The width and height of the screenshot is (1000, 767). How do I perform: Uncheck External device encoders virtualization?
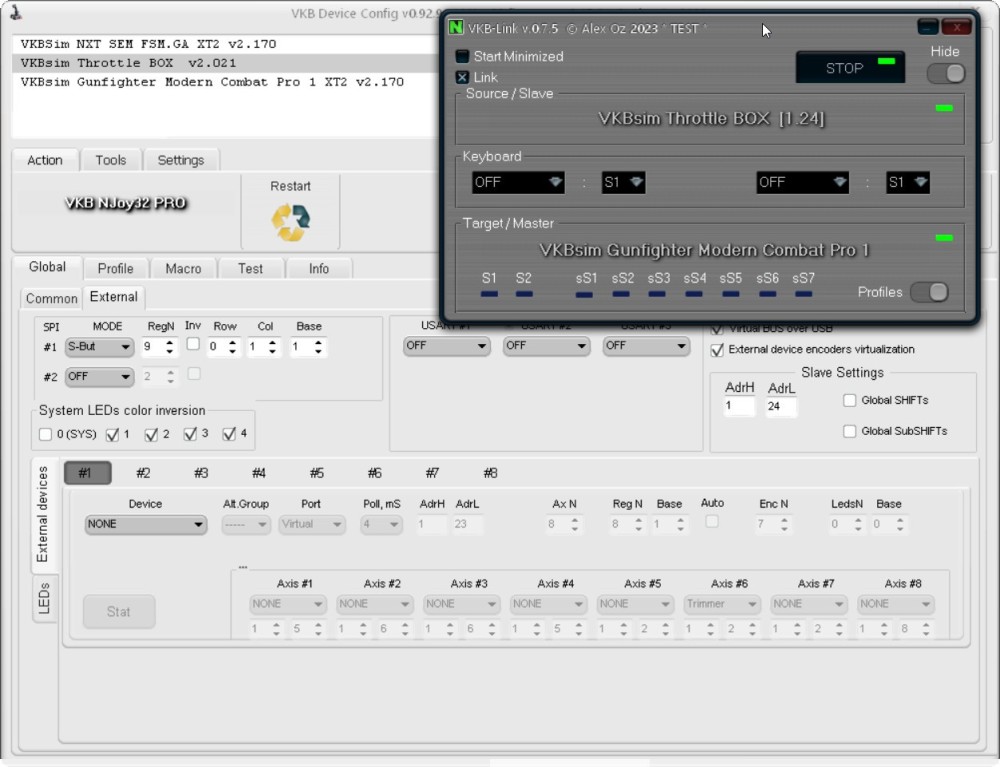tap(717, 350)
